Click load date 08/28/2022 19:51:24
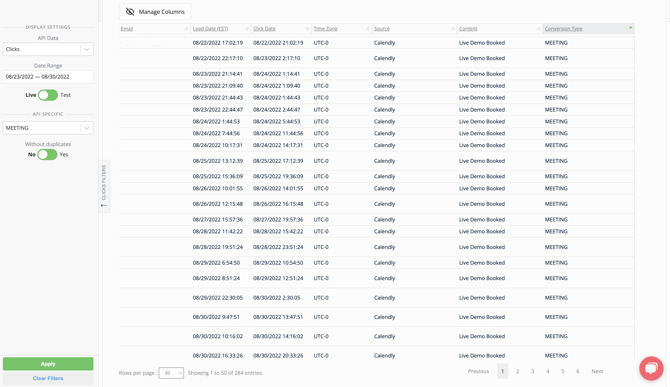 [x=217, y=247]
